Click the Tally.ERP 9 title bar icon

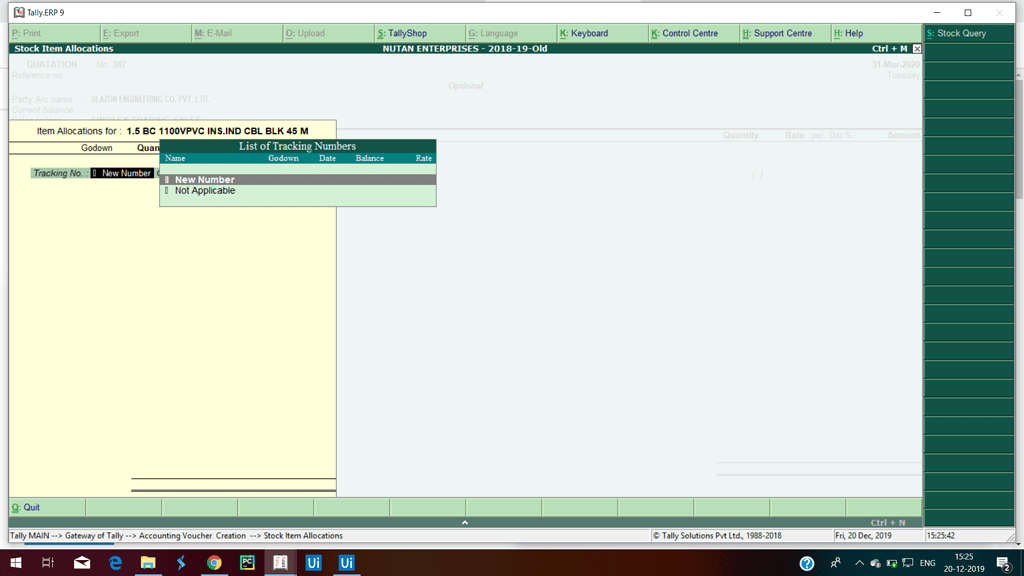tap(19, 12)
